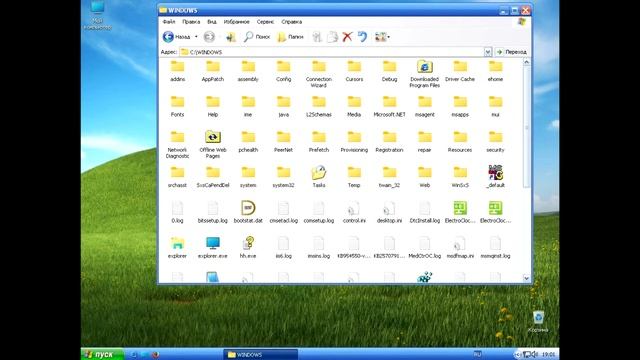Screen dimensions: 640x360
Task: Open the Файл menu
Action: pyautogui.click(x=169, y=22)
